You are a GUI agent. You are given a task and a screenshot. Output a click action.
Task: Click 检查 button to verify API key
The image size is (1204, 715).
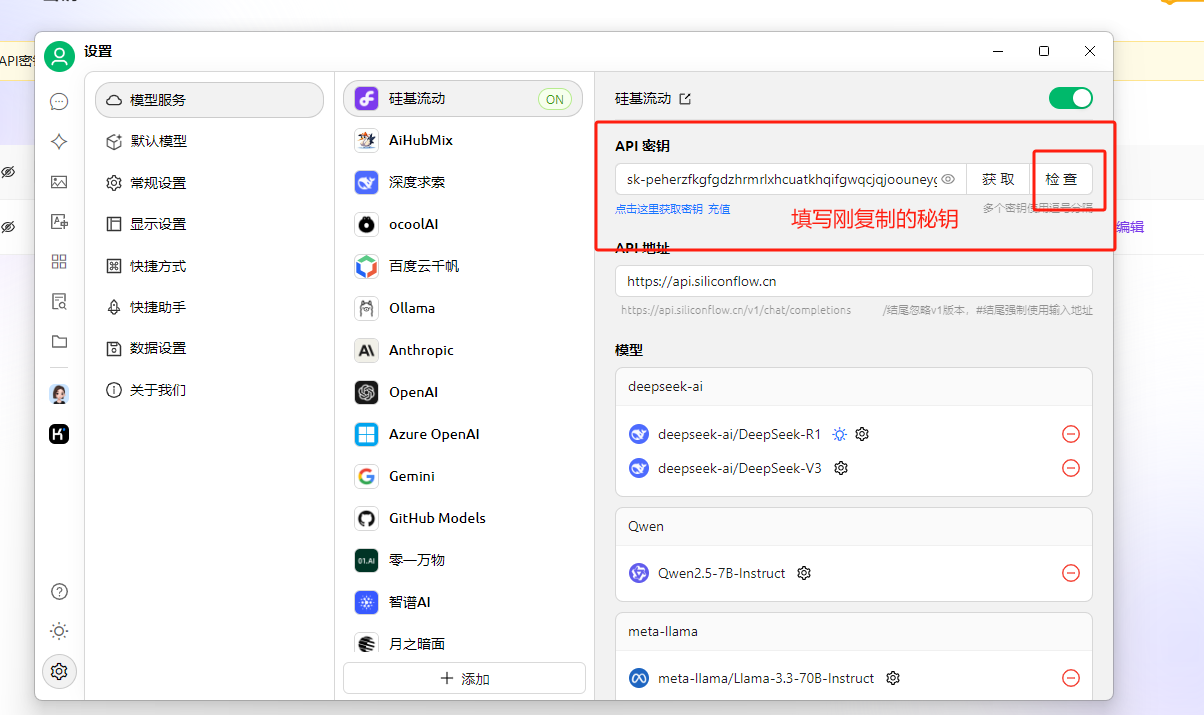[x=1062, y=179]
